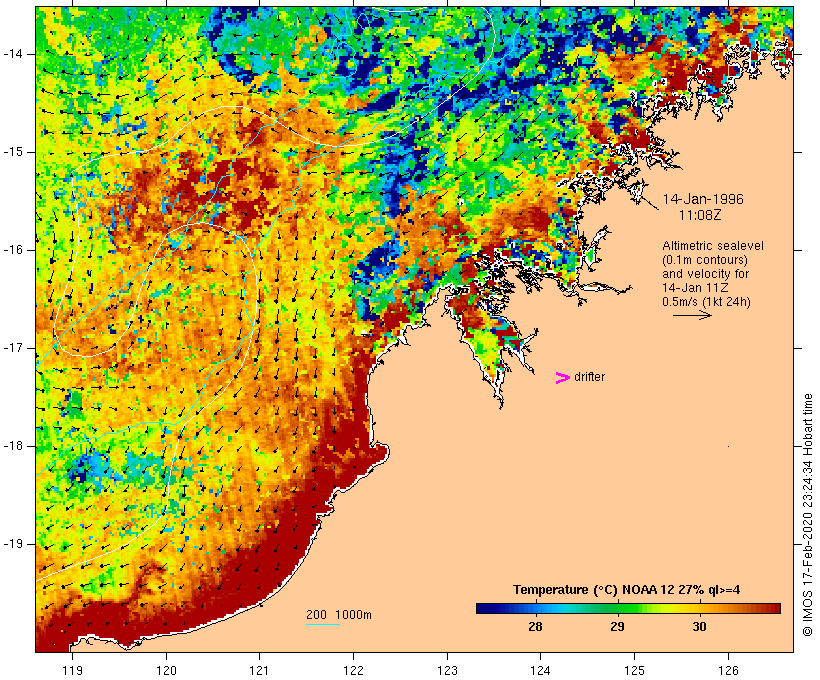Click the 'Temperature (°C) NOAA 12 27% ql>=4' title
Image resolution: width=820 pixels, height=680 pixels.
(x=627, y=590)
